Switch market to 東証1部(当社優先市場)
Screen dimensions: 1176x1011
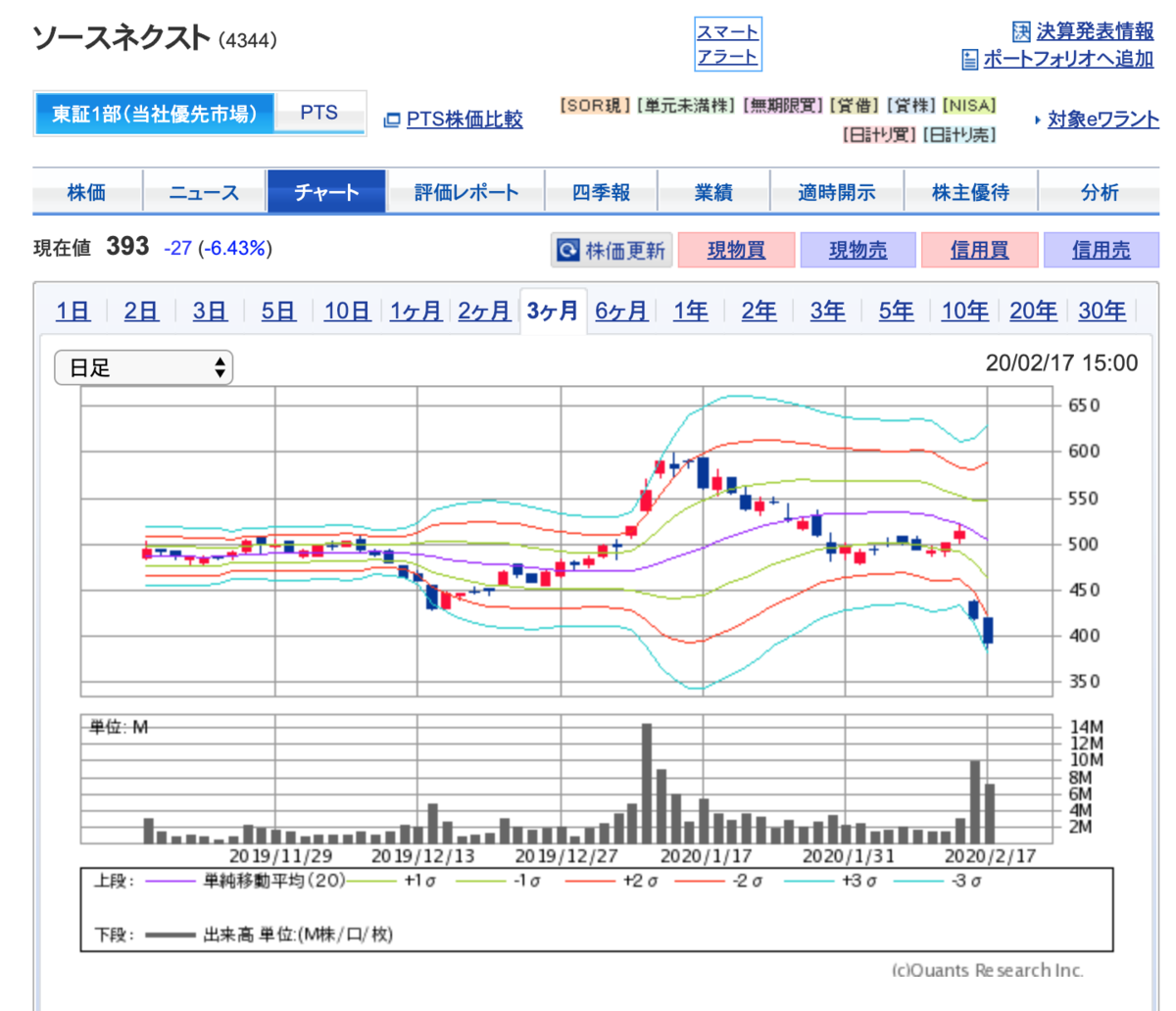pyautogui.click(x=155, y=114)
